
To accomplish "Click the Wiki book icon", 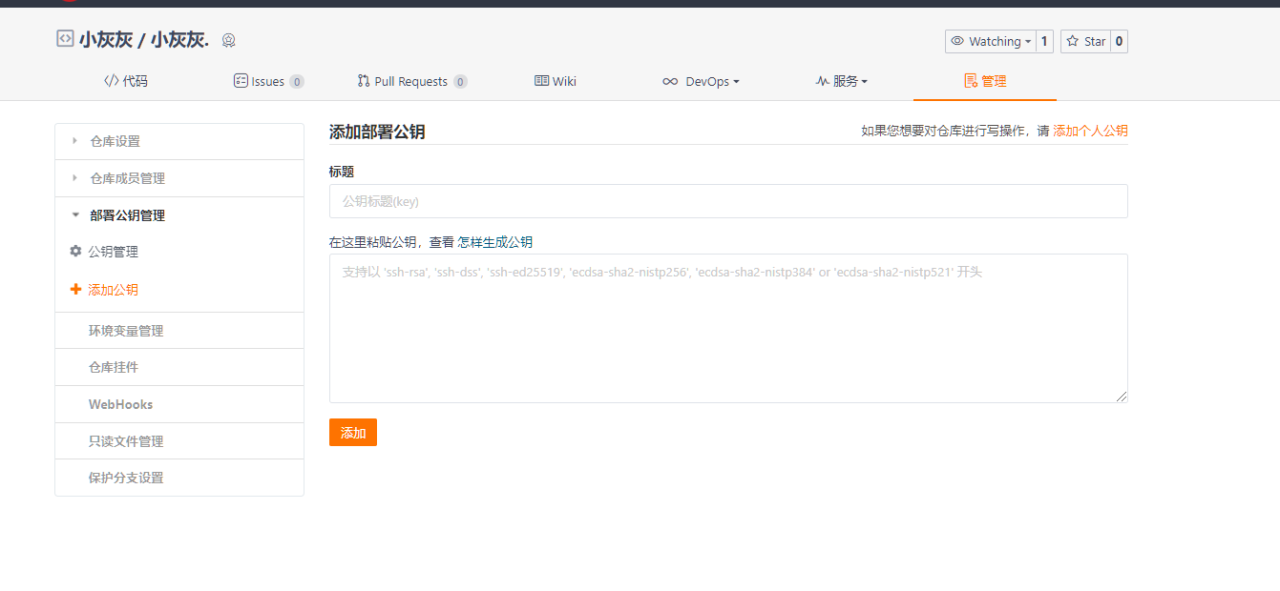I will pos(540,81).
